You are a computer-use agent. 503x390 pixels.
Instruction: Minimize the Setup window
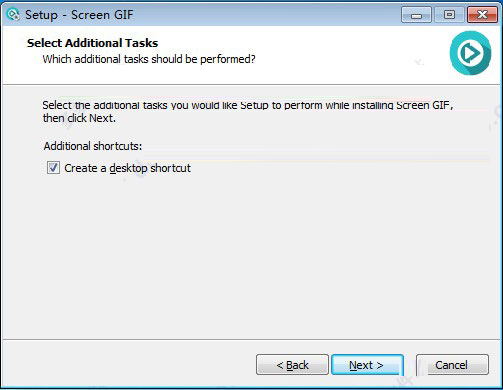[x=416, y=15]
